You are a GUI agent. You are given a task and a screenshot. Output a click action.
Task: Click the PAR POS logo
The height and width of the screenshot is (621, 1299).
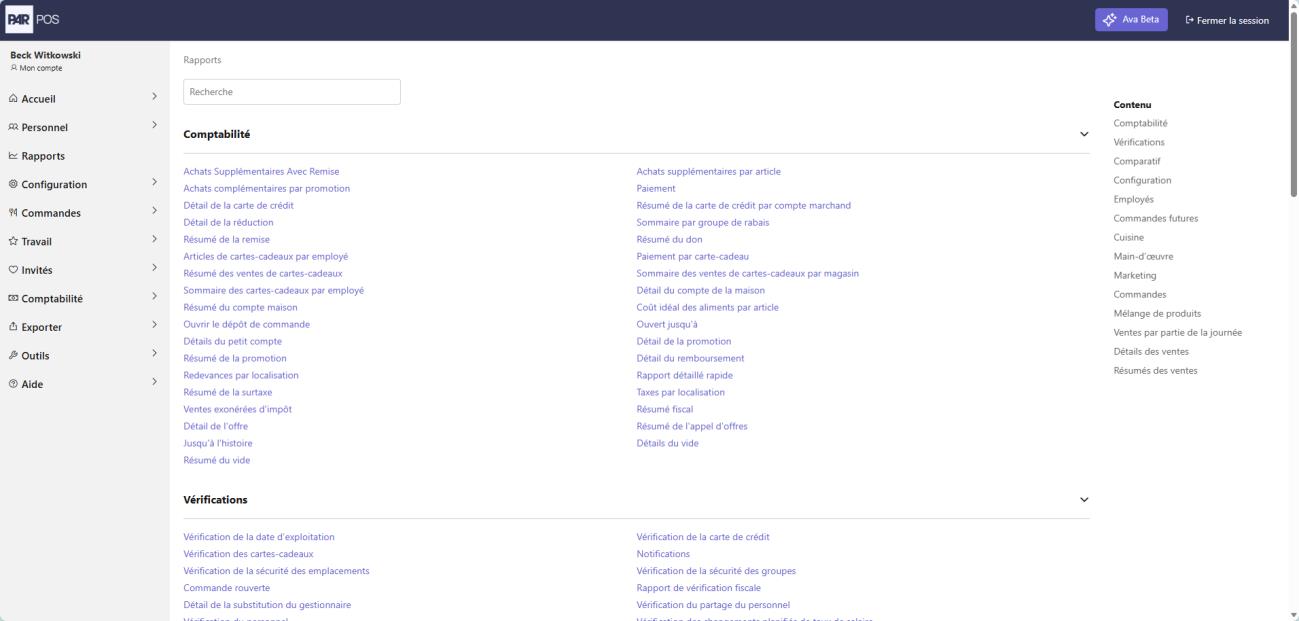[30, 20]
